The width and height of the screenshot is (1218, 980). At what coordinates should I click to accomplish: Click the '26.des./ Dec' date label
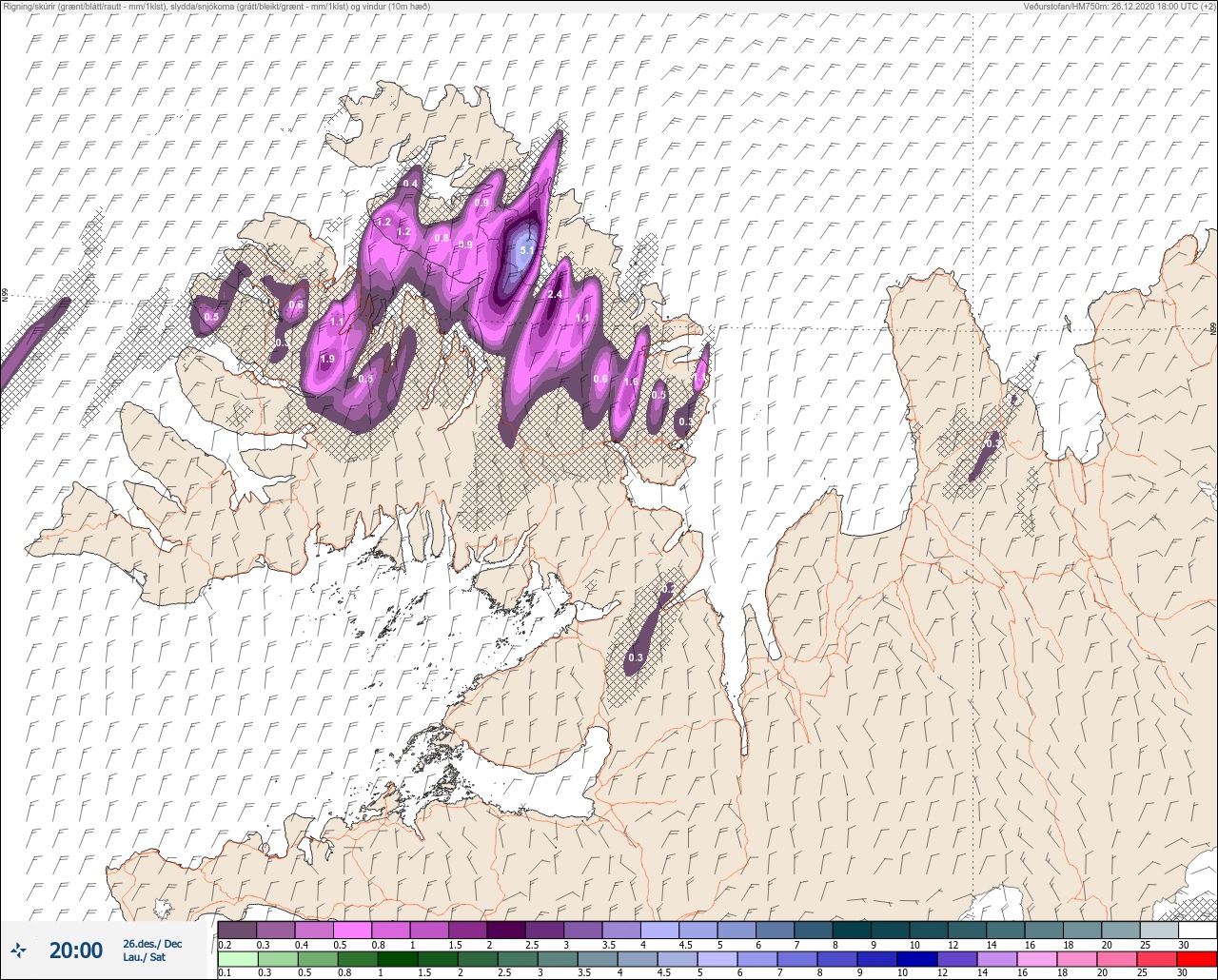click(x=152, y=943)
